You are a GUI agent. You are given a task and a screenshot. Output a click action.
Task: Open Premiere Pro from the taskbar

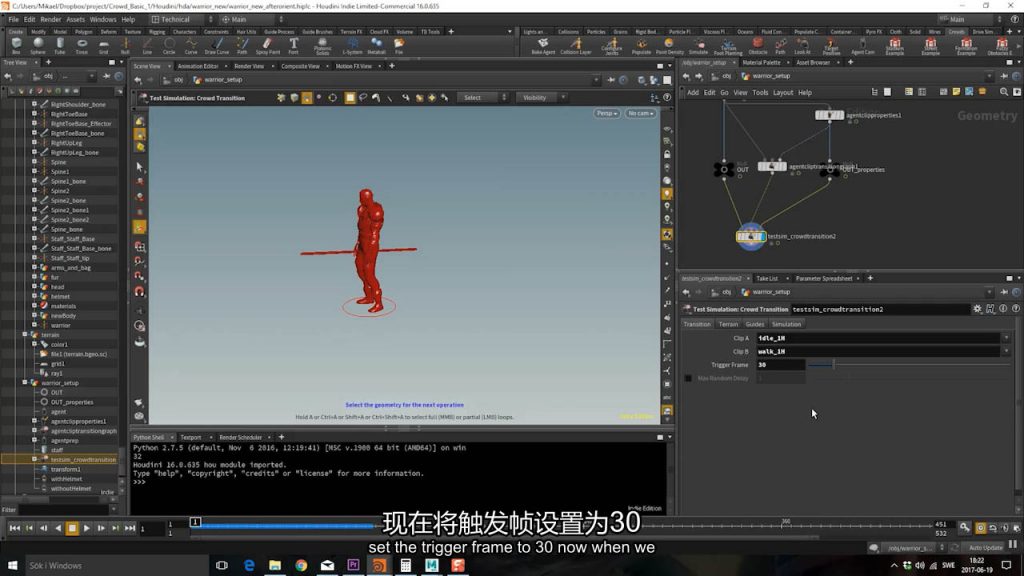[x=353, y=565]
